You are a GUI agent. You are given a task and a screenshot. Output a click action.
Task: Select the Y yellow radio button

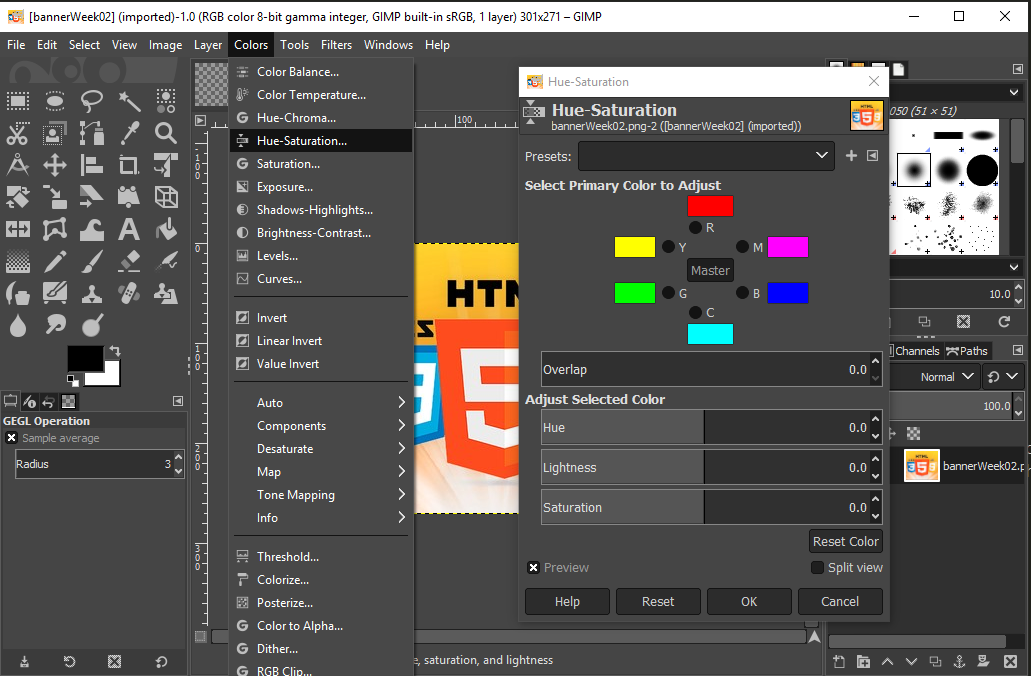pyautogui.click(x=668, y=247)
